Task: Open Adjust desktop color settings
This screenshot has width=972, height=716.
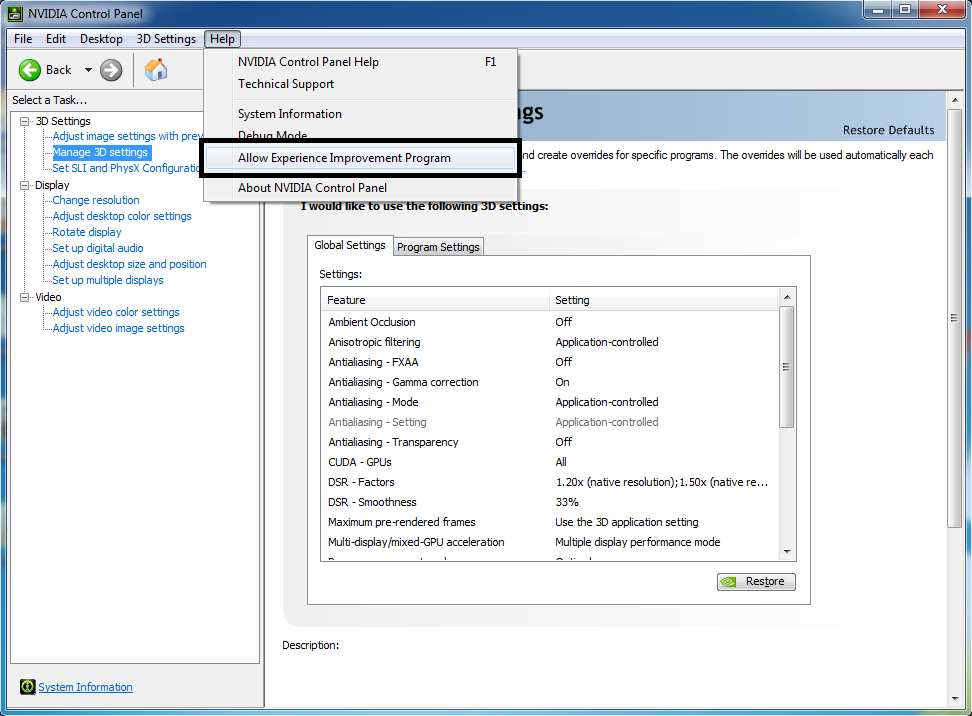Action: click(x=122, y=216)
